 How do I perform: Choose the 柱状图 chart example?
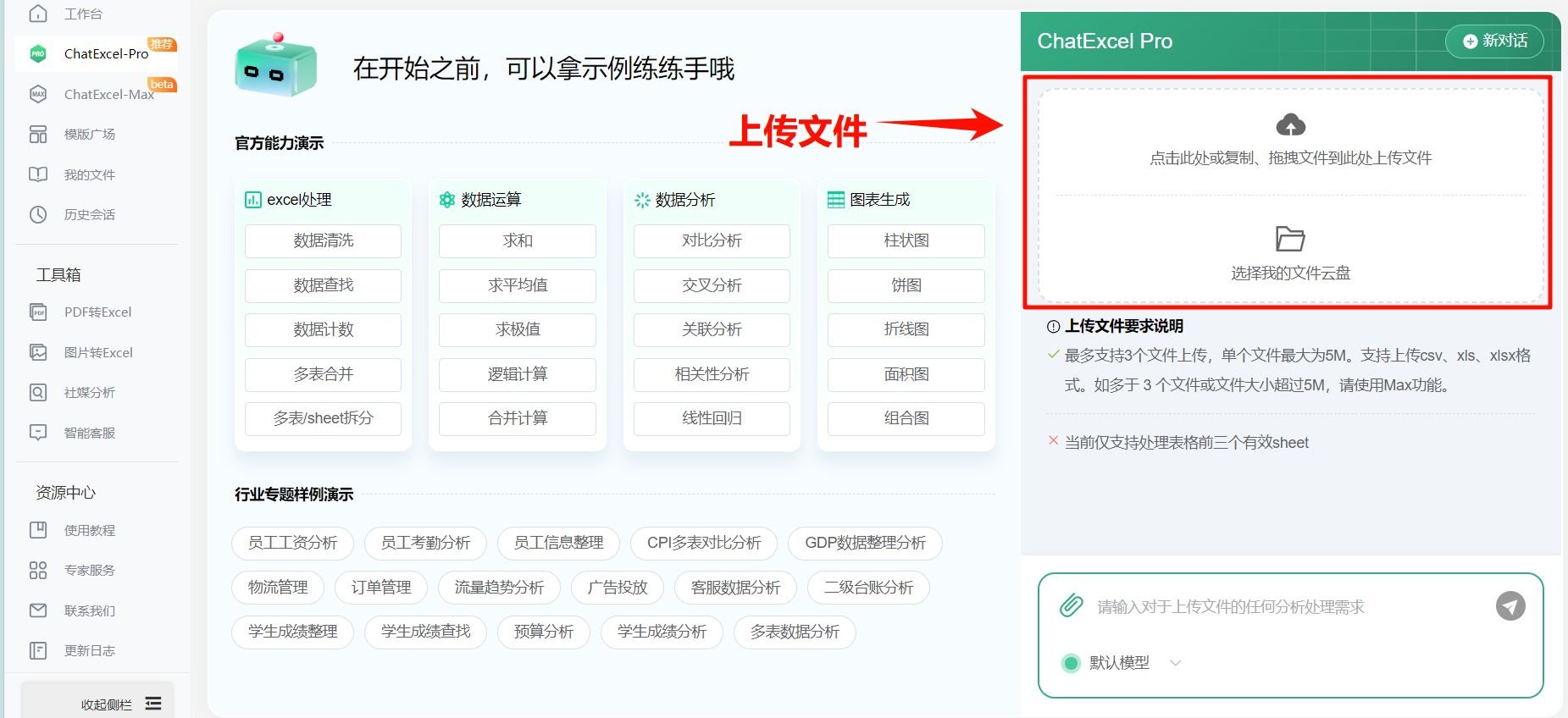(x=906, y=240)
